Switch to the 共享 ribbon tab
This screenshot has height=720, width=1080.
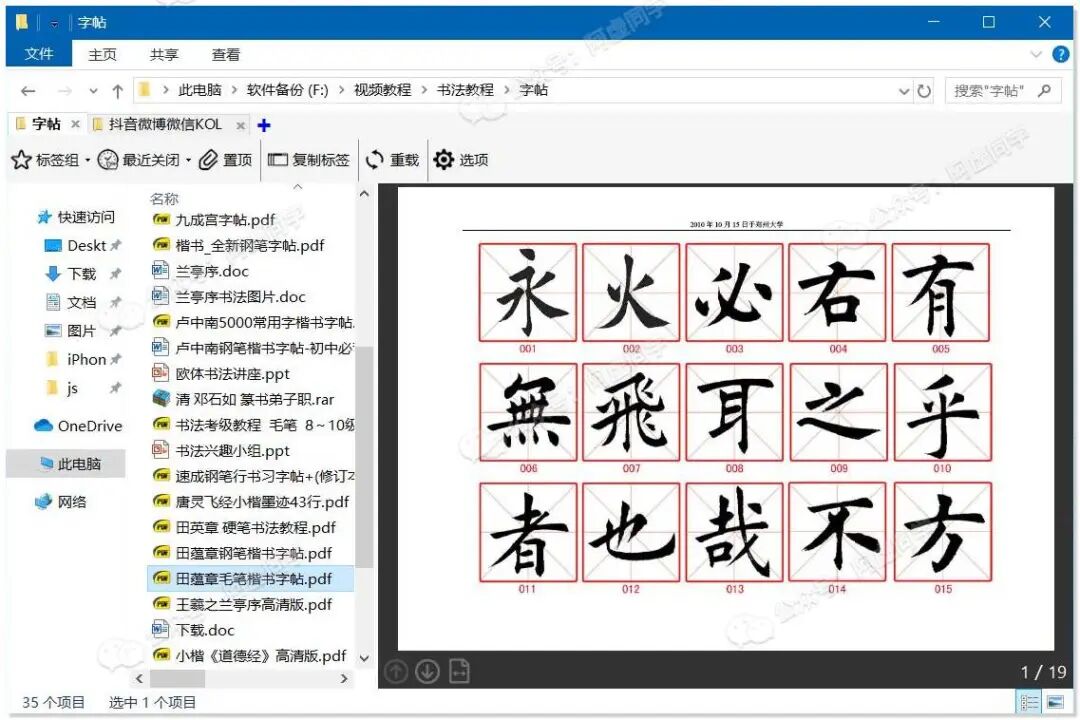[164, 54]
